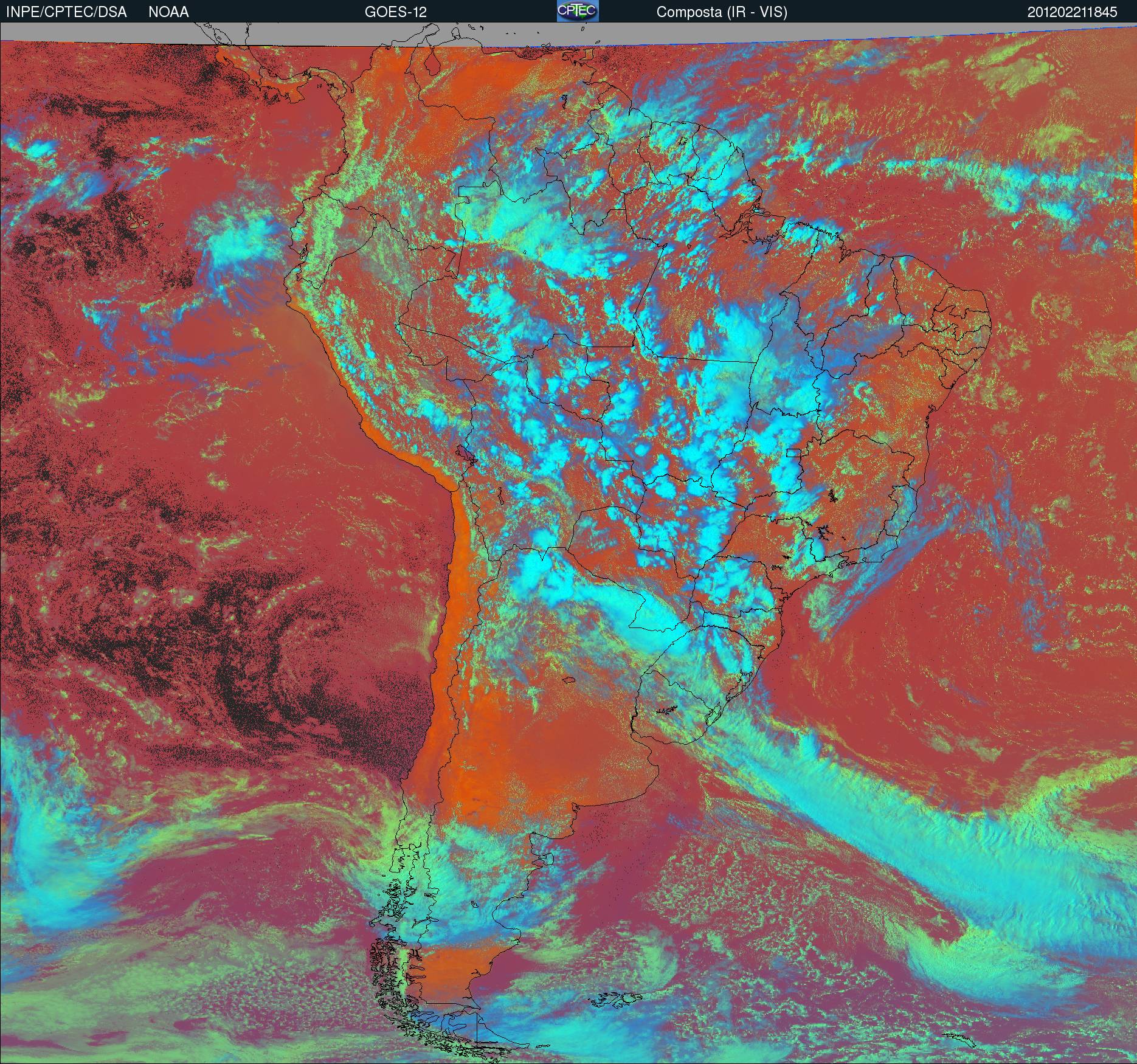Select the INPE/CPTEC/DSA header text
1137x1064 pixels.
click(x=66, y=12)
